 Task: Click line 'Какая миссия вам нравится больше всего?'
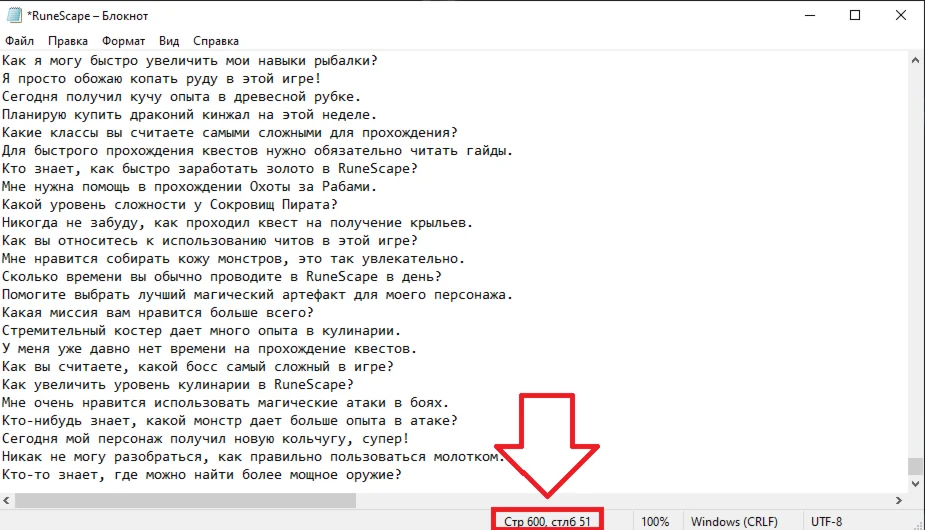[158, 312]
